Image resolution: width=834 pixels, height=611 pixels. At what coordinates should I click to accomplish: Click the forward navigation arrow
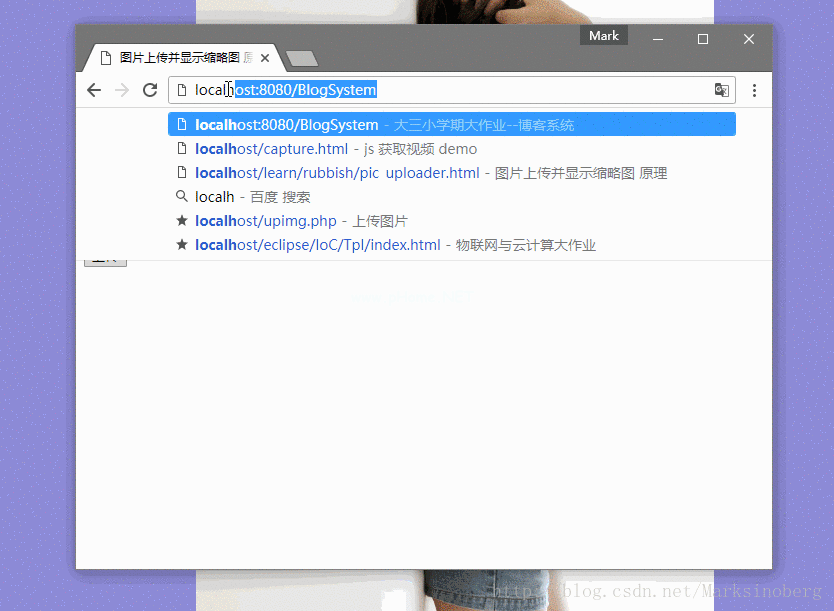(x=122, y=90)
